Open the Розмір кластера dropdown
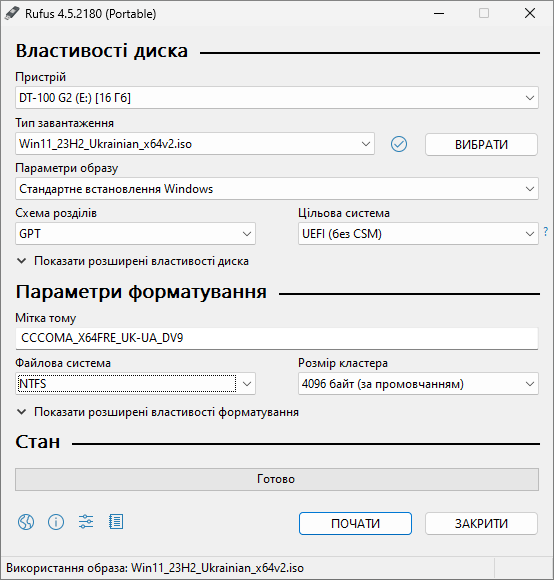Screen dimensions: 554x580 (418, 384)
